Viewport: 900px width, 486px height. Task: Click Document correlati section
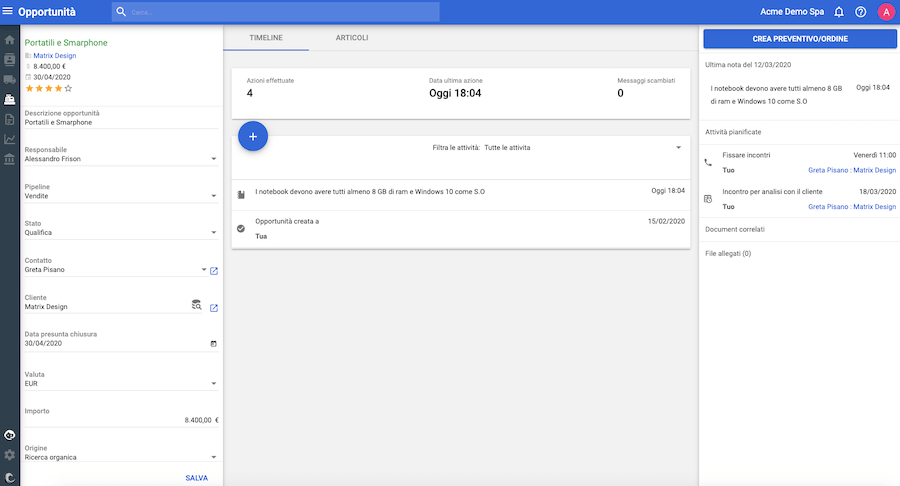(735, 230)
